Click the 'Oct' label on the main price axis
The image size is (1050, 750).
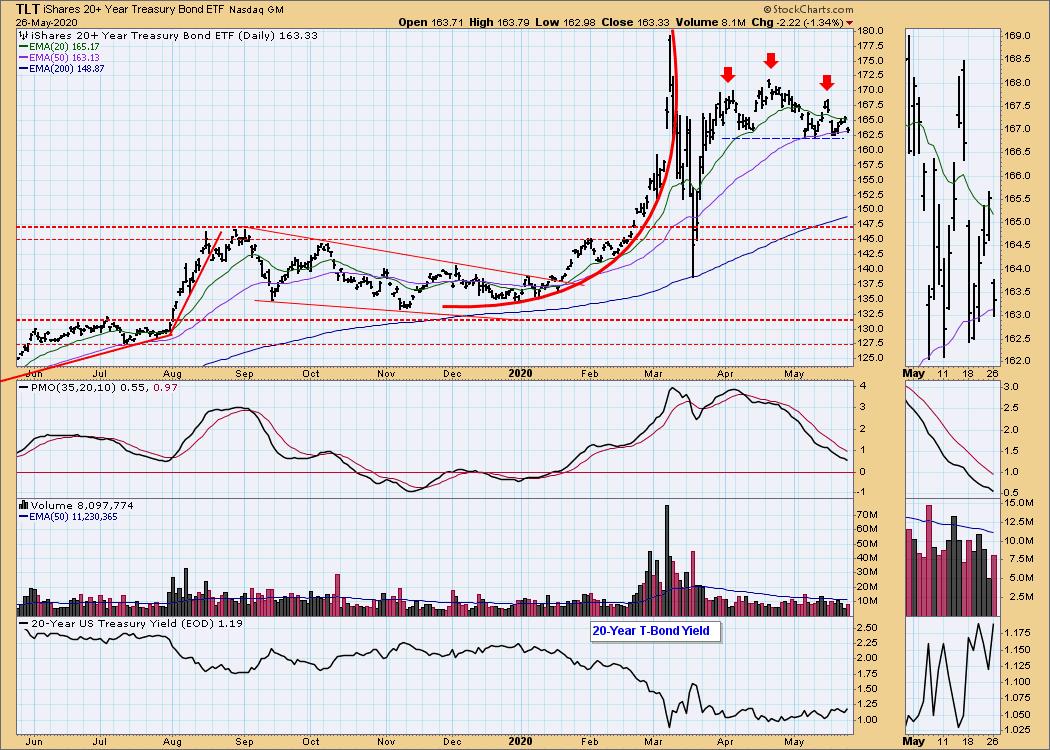pos(310,374)
